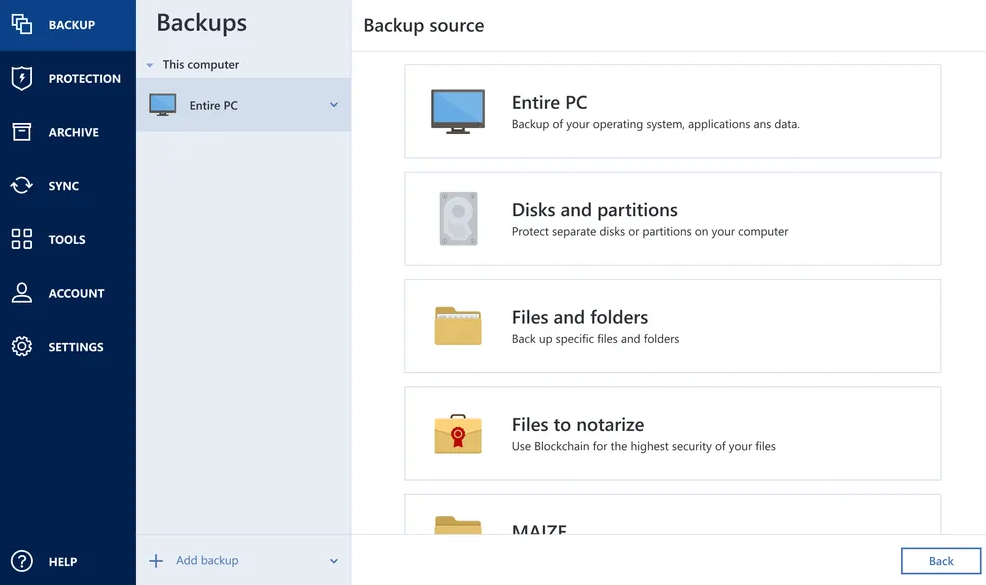The height and width of the screenshot is (585, 986).
Task: Choose Files and folders as backup source
Action: coord(673,326)
